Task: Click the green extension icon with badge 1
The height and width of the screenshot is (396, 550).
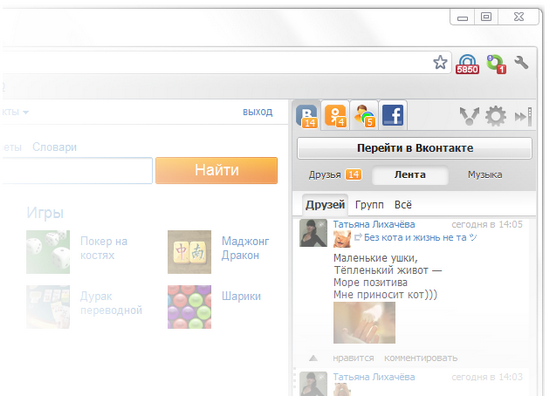Action: tap(496, 64)
